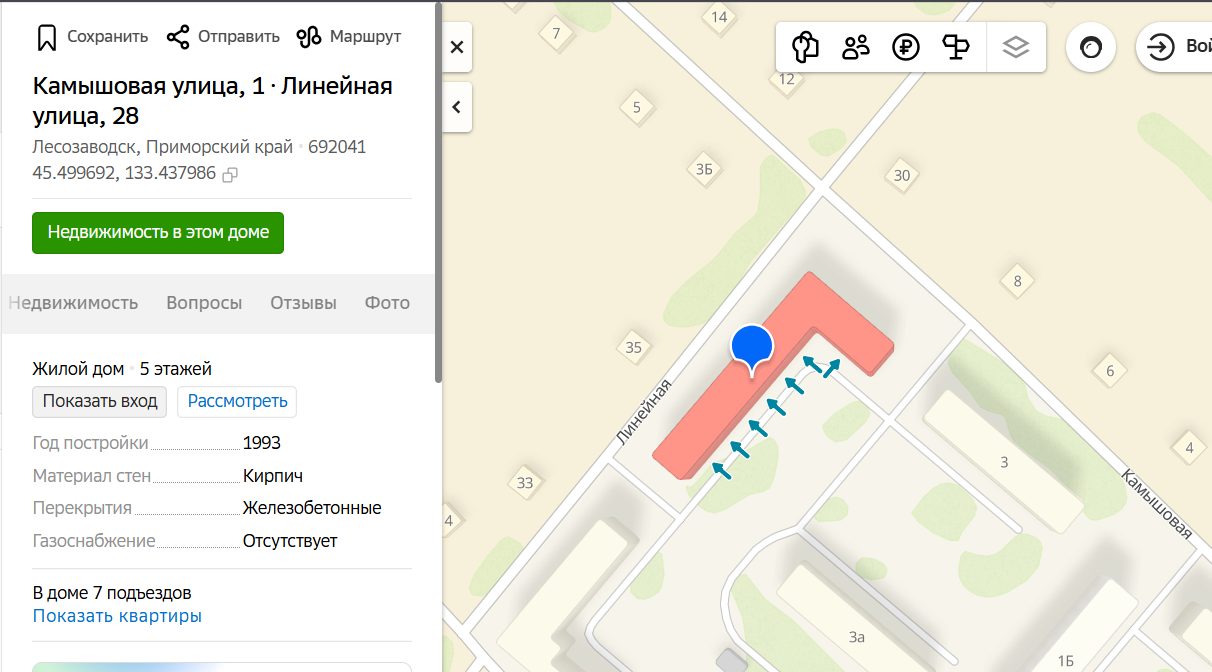This screenshot has height=672, width=1212.
Task: Click the blue location pin on the building
Action: click(x=753, y=348)
